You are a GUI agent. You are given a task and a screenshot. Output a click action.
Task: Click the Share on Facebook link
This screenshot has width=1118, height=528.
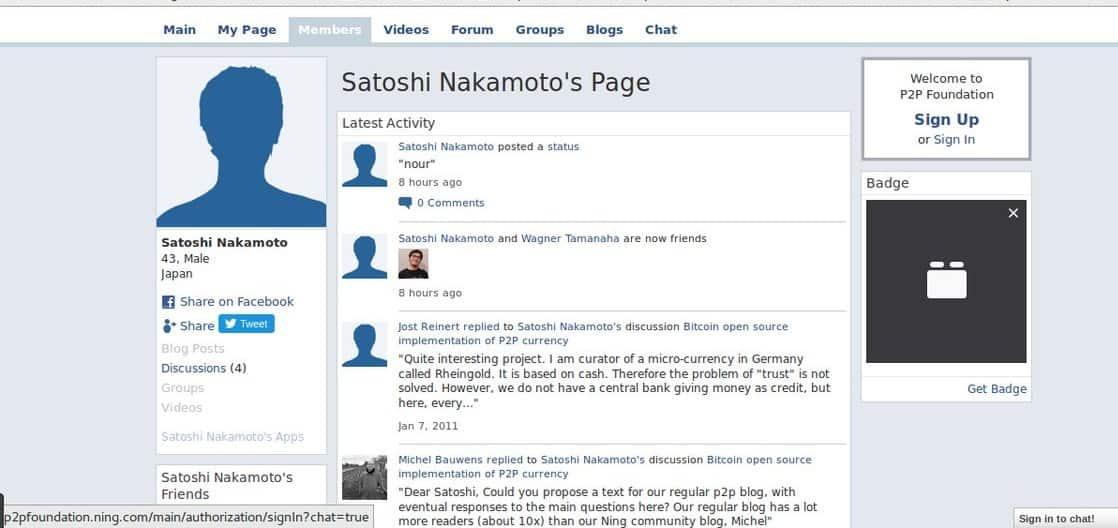(237, 301)
